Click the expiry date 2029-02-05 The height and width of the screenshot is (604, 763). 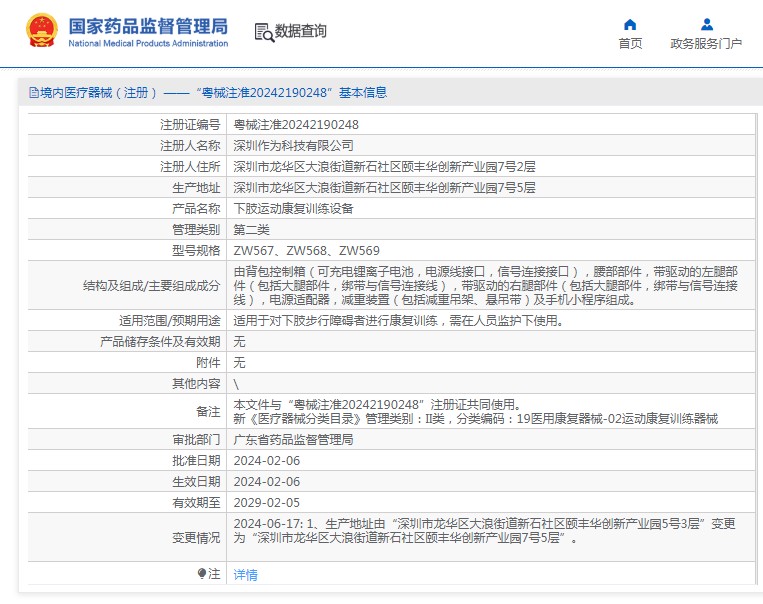(266, 503)
